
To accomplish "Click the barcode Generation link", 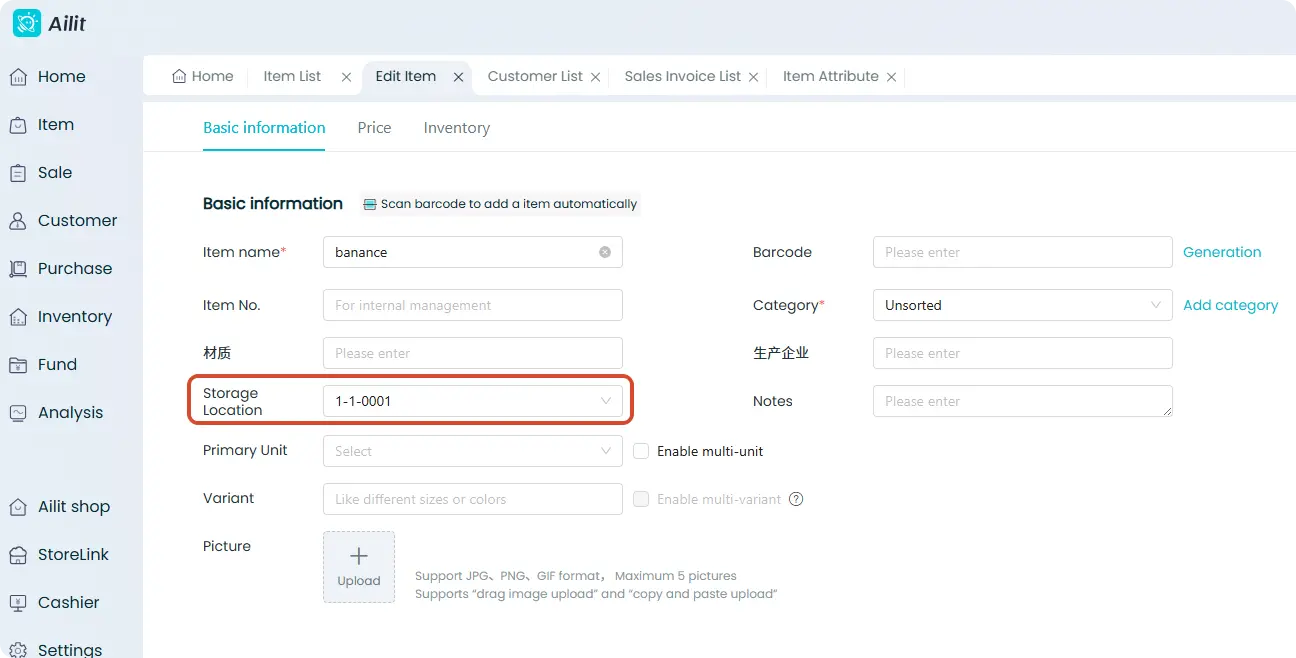I will point(1222,252).
